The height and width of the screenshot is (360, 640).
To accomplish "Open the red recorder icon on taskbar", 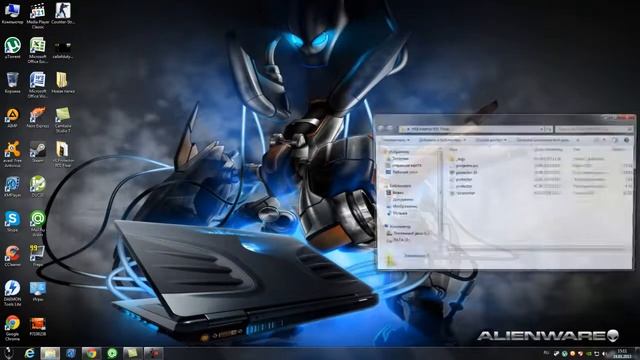I will click(x=154, y=353).
